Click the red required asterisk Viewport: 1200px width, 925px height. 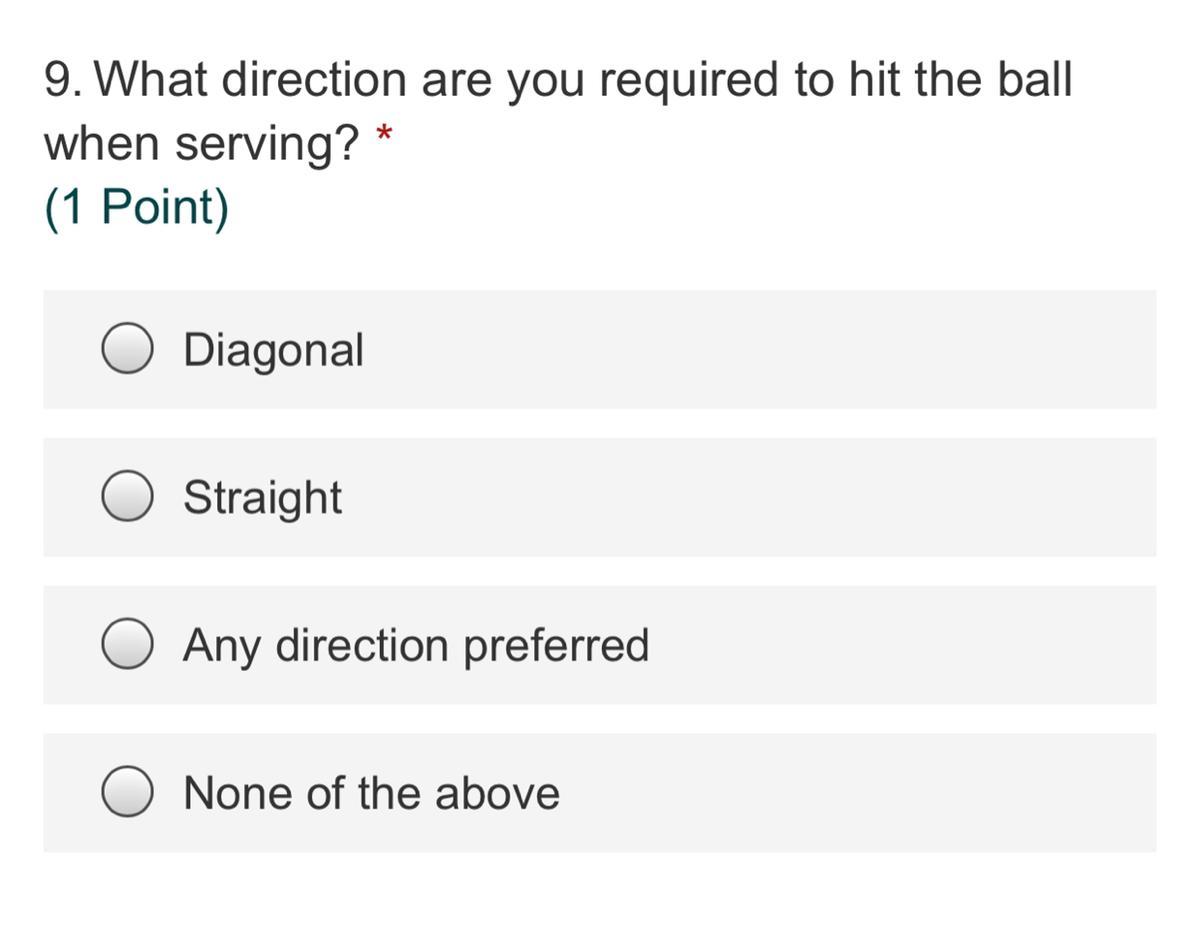coord(383,134)
